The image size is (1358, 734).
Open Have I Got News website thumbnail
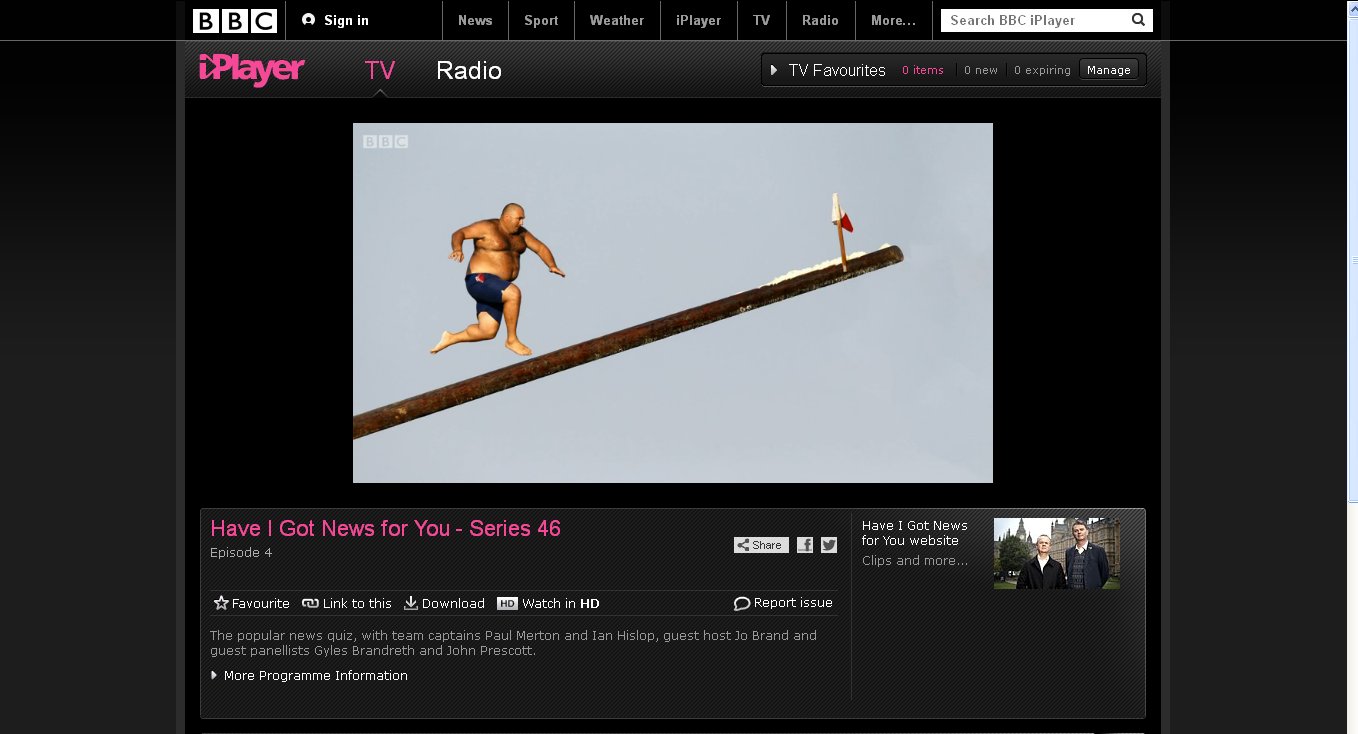tap(1056, 553)
